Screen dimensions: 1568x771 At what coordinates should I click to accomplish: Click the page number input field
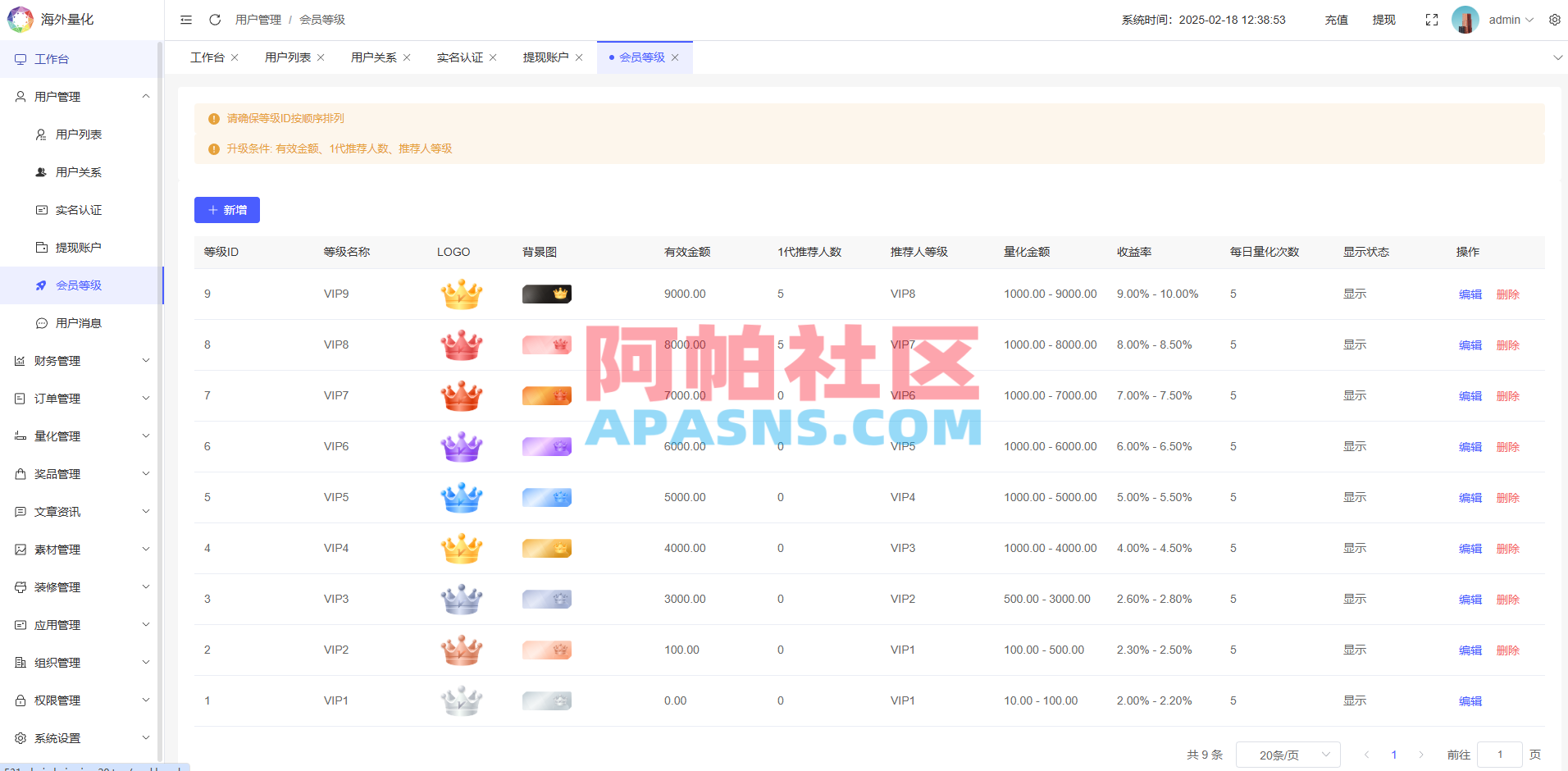(x=1500, y=754)
